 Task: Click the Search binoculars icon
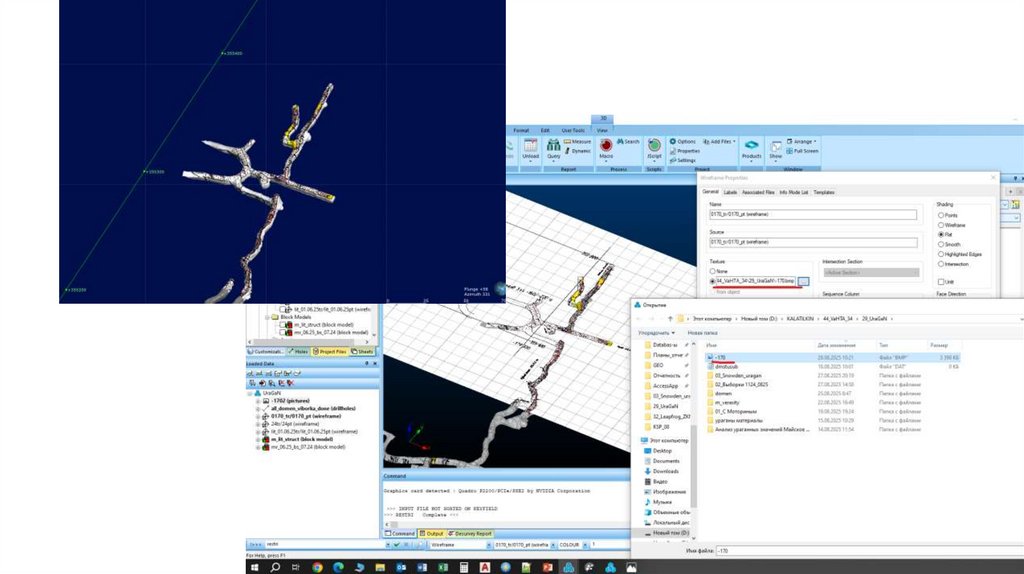pyautogui.click(x=629, y=142)
